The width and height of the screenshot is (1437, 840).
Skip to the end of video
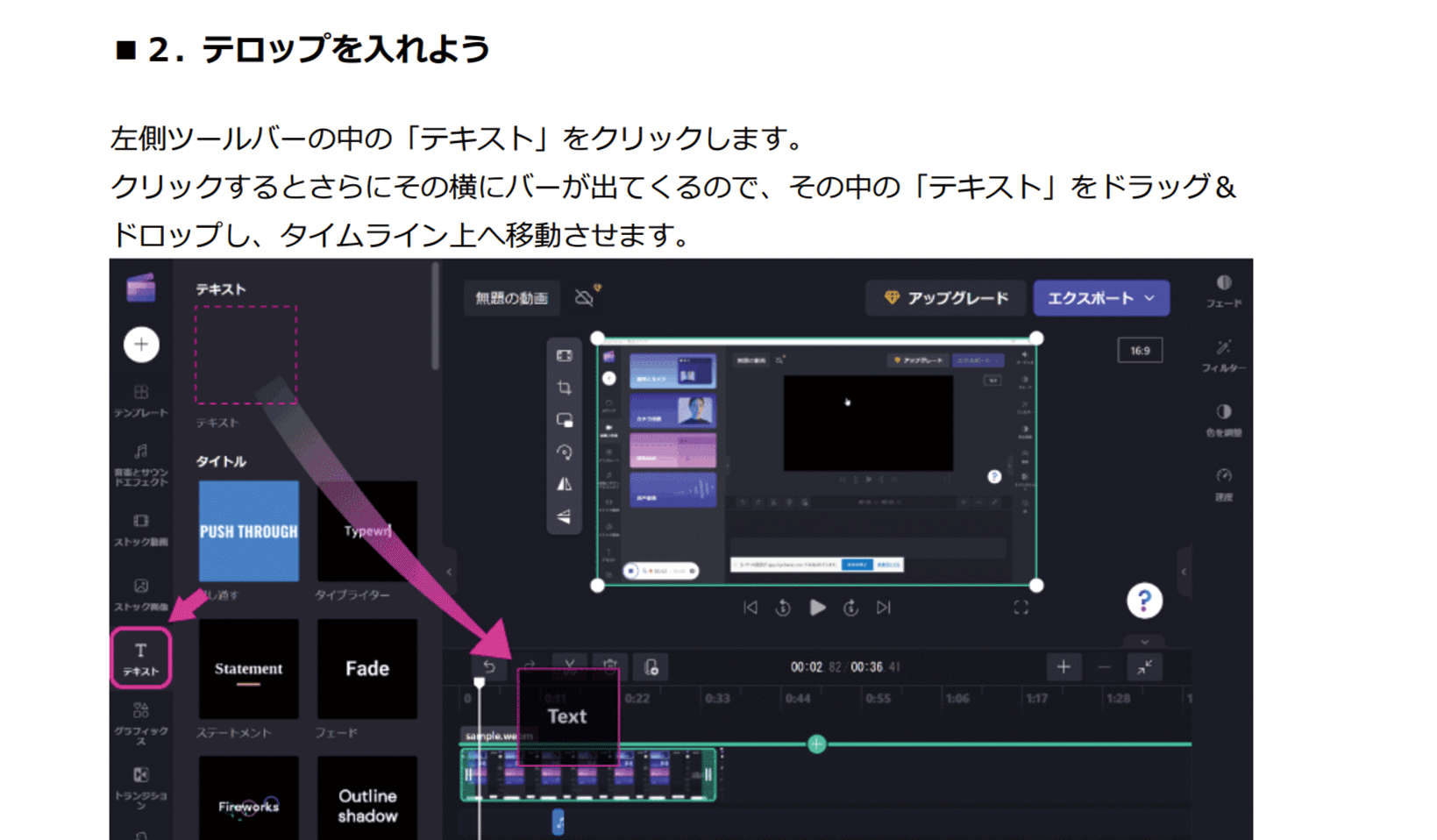click(884, 608)
